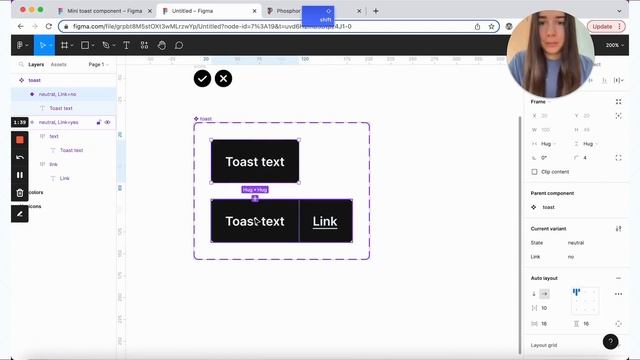Toggle lock on neutral, Link=yes layer
The width and height of the screenshot is (640, 360).
point(98,122)
